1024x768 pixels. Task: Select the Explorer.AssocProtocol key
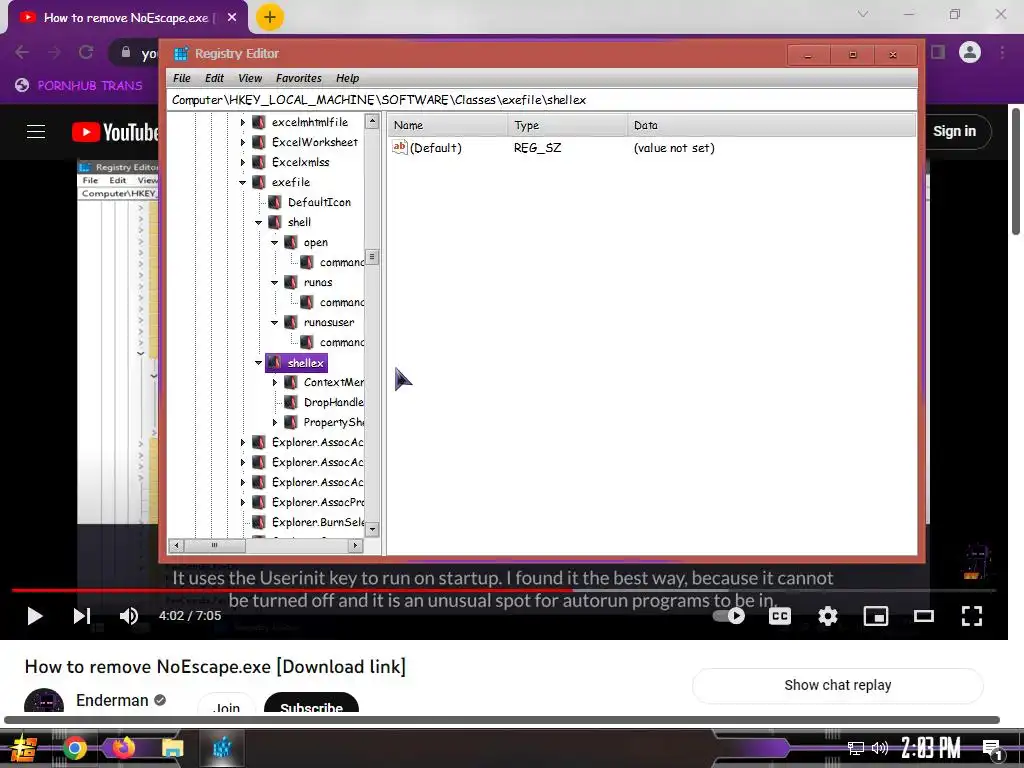317,502
